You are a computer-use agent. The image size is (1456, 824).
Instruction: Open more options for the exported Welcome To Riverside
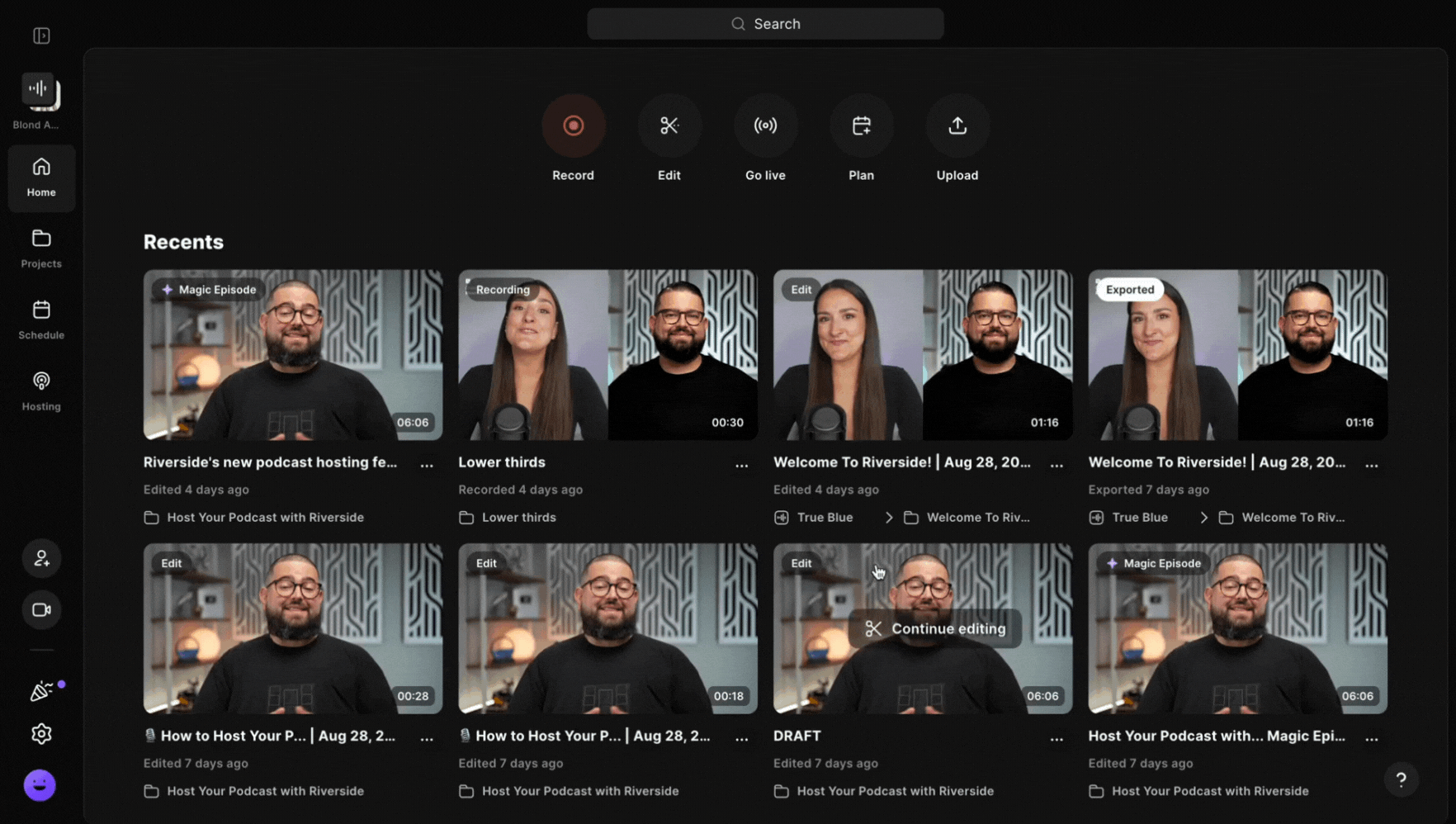click(1372, 464)
